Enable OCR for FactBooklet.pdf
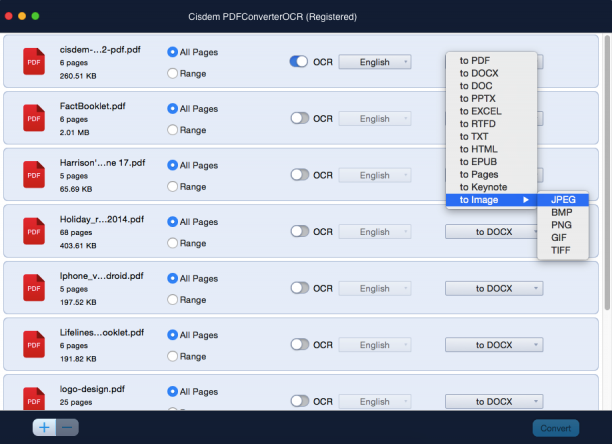 (299, 118)
